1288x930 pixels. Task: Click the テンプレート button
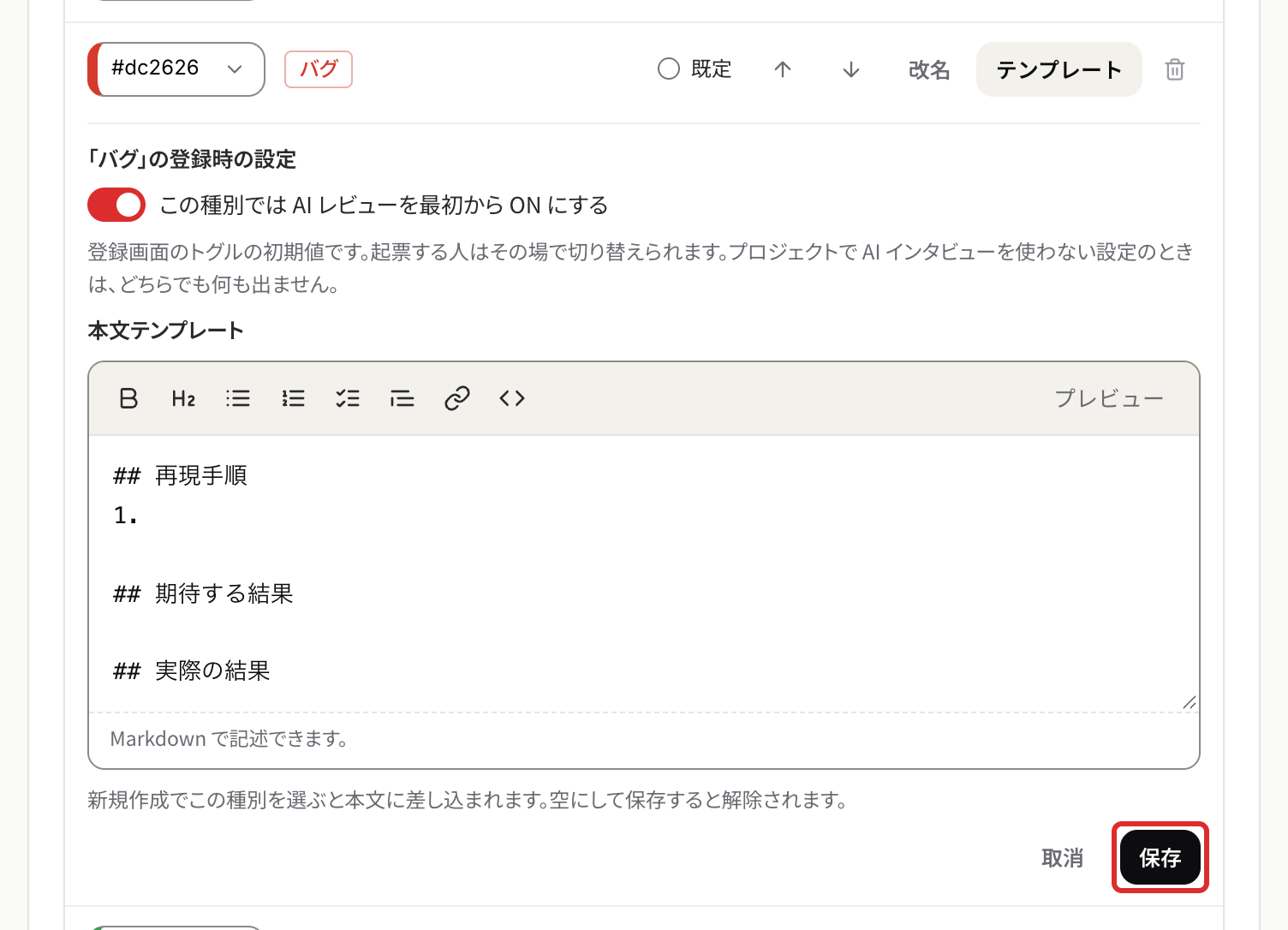pyautogui.click(x=1059, y=69)
